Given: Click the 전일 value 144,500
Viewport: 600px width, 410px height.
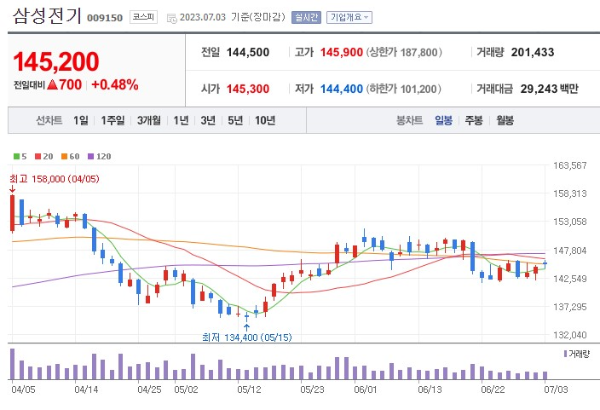Looking at the screenshot, I should pyautogui.click(x=248, y=52).
